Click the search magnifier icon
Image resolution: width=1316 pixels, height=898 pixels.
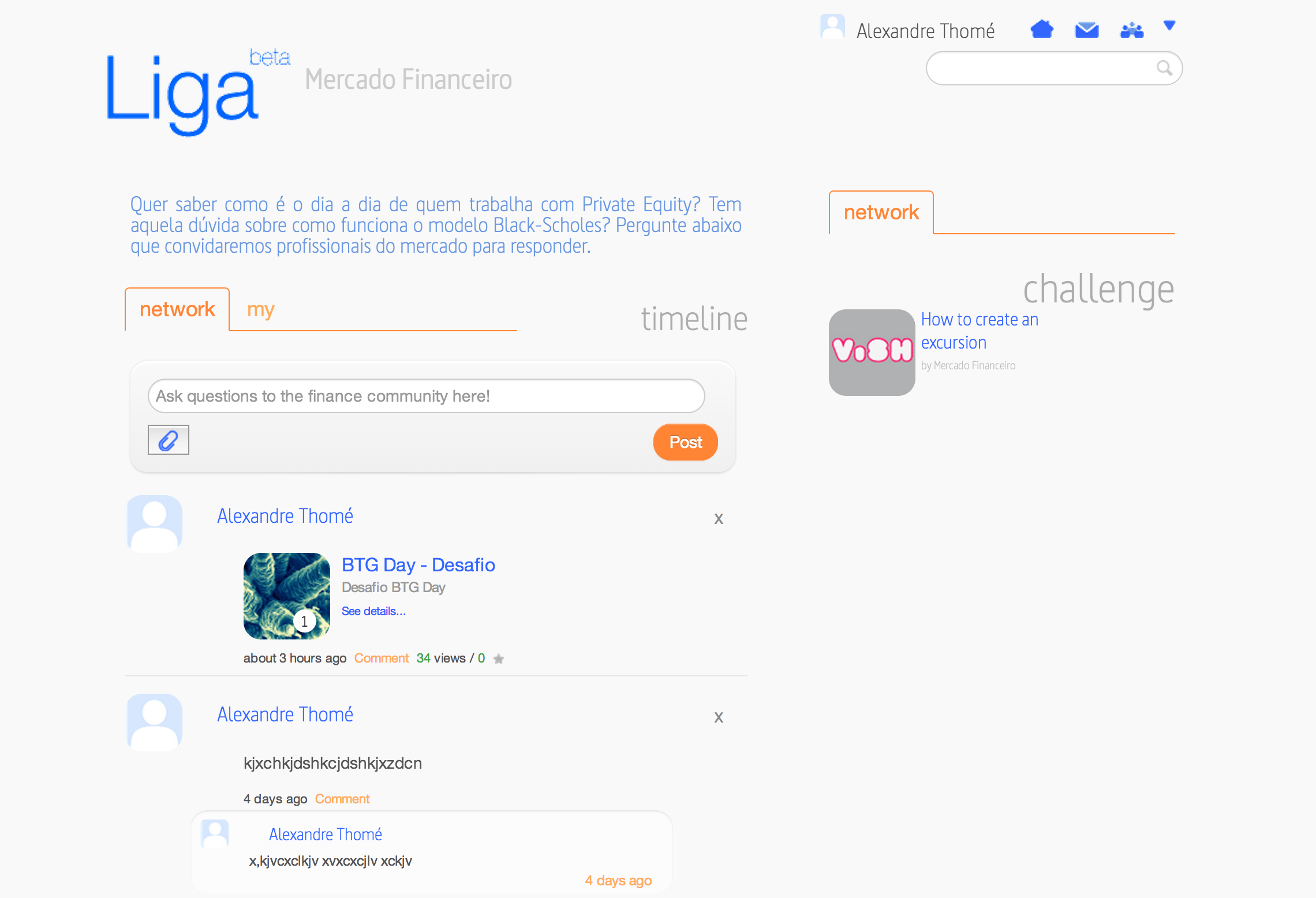1164,68
